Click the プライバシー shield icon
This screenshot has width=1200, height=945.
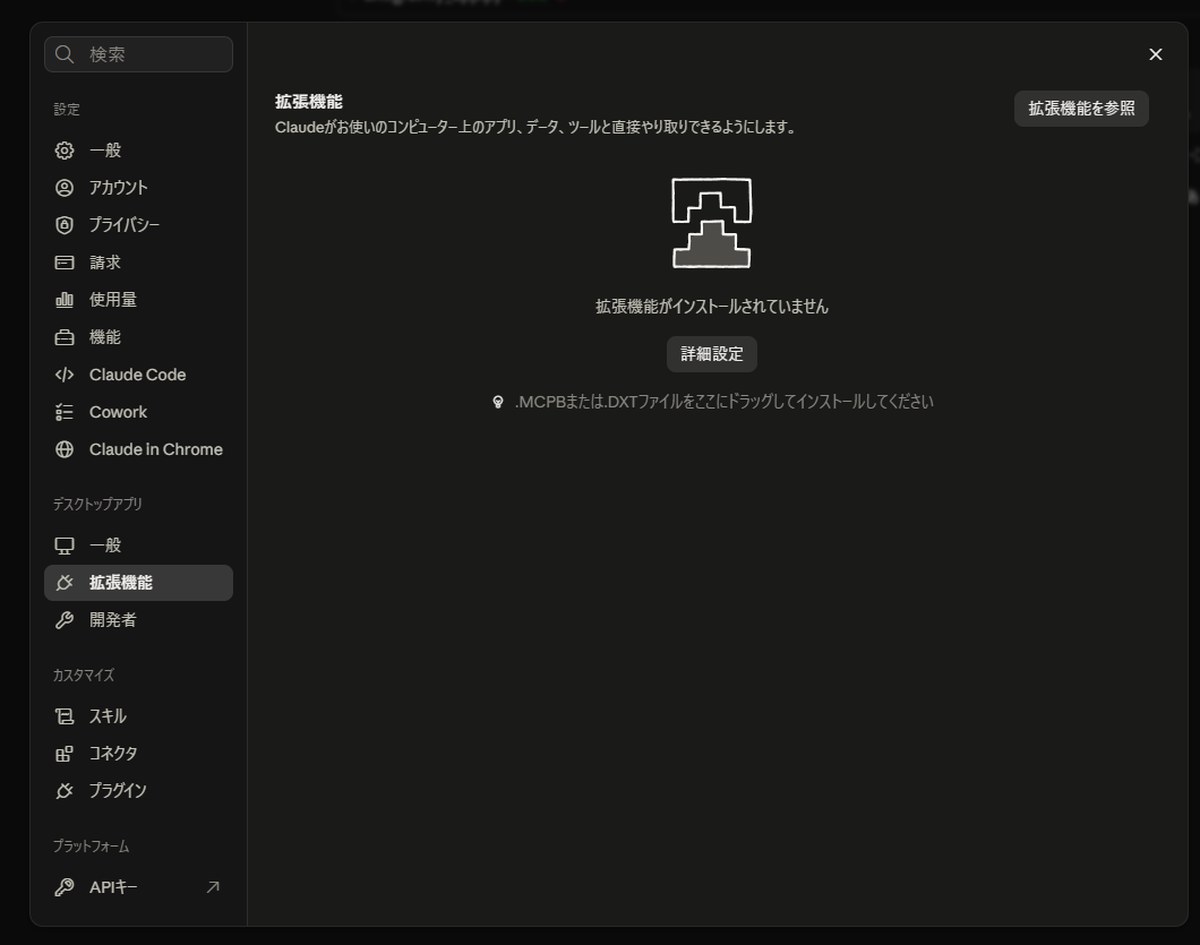[x=65, y=225]
